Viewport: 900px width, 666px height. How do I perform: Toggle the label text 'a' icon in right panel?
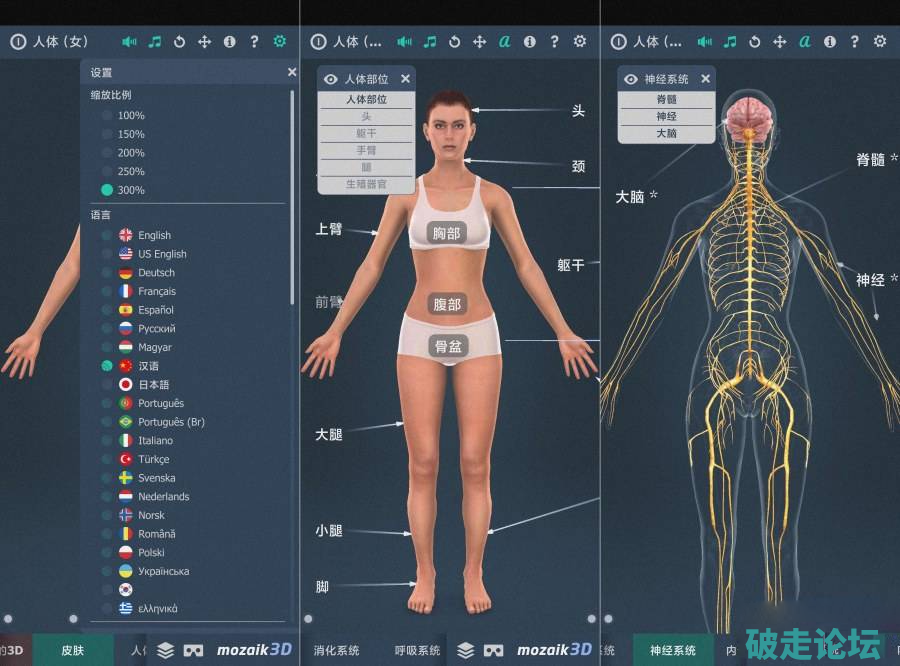[804, 42]
